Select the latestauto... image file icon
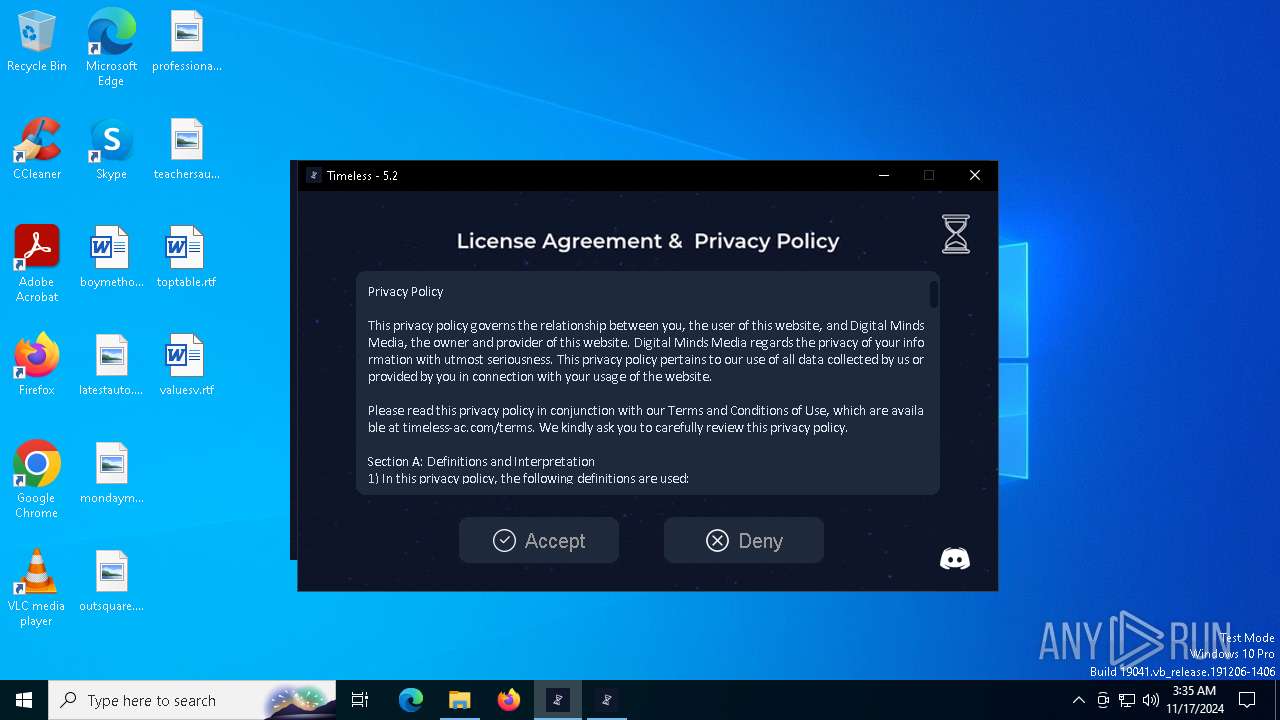 point(111,365)
